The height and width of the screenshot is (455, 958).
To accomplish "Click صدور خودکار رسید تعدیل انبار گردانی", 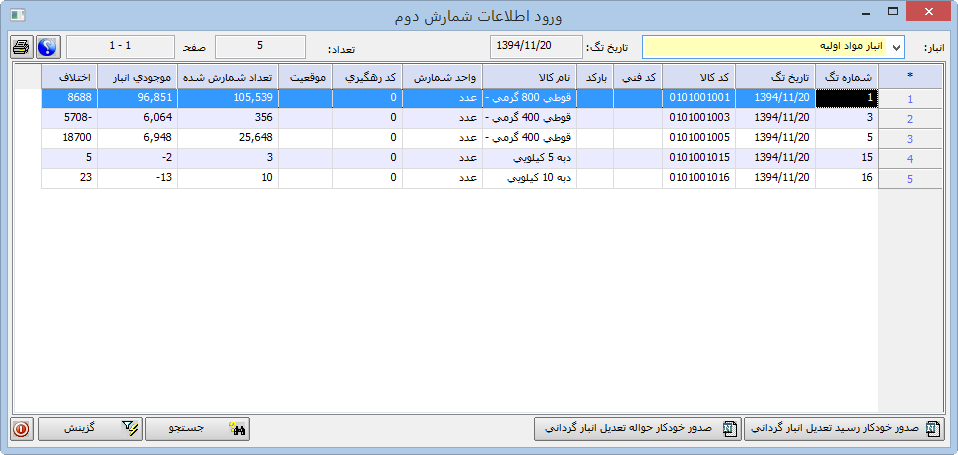I will coord(843,429).
